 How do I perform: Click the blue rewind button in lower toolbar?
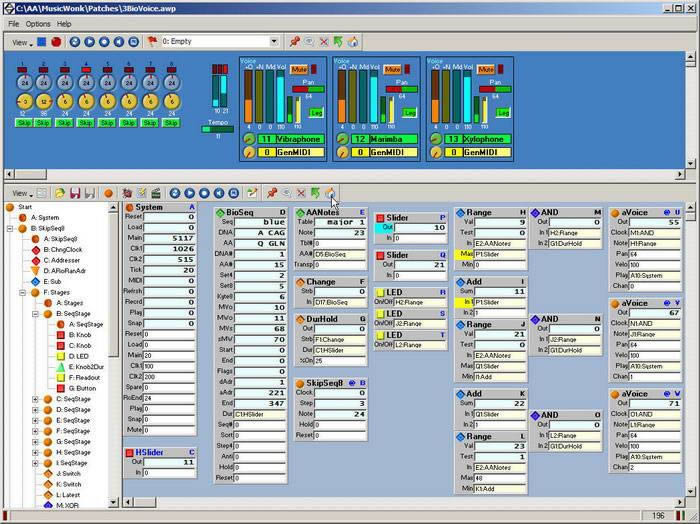tap(219, 193)
